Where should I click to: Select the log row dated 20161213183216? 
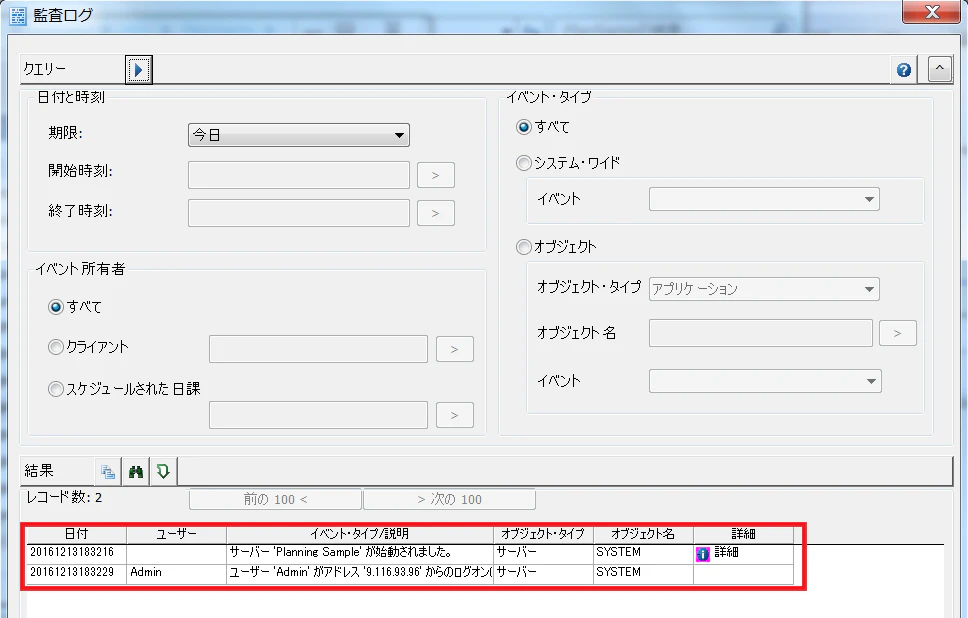[x=410, y=553]
